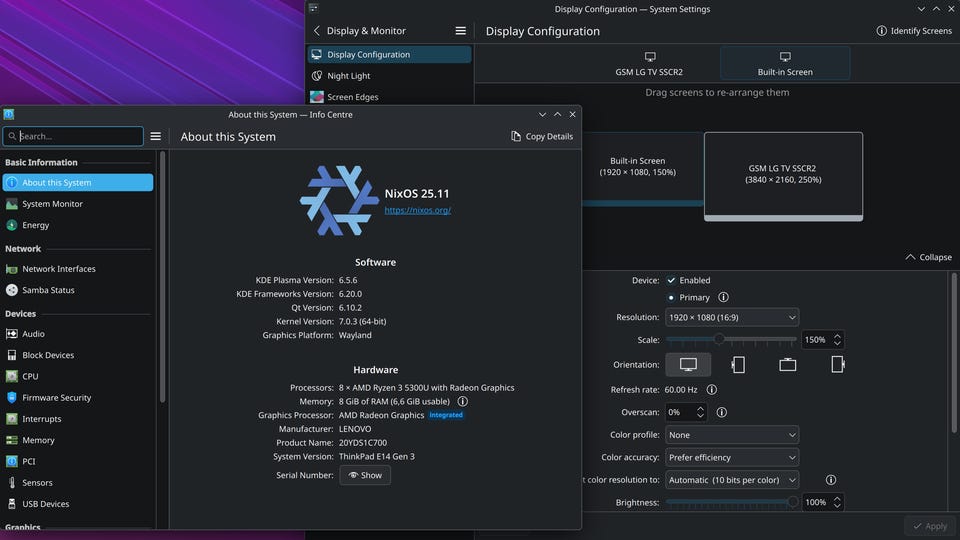Click info icon beside Refresh rate

tap(711, 389)
